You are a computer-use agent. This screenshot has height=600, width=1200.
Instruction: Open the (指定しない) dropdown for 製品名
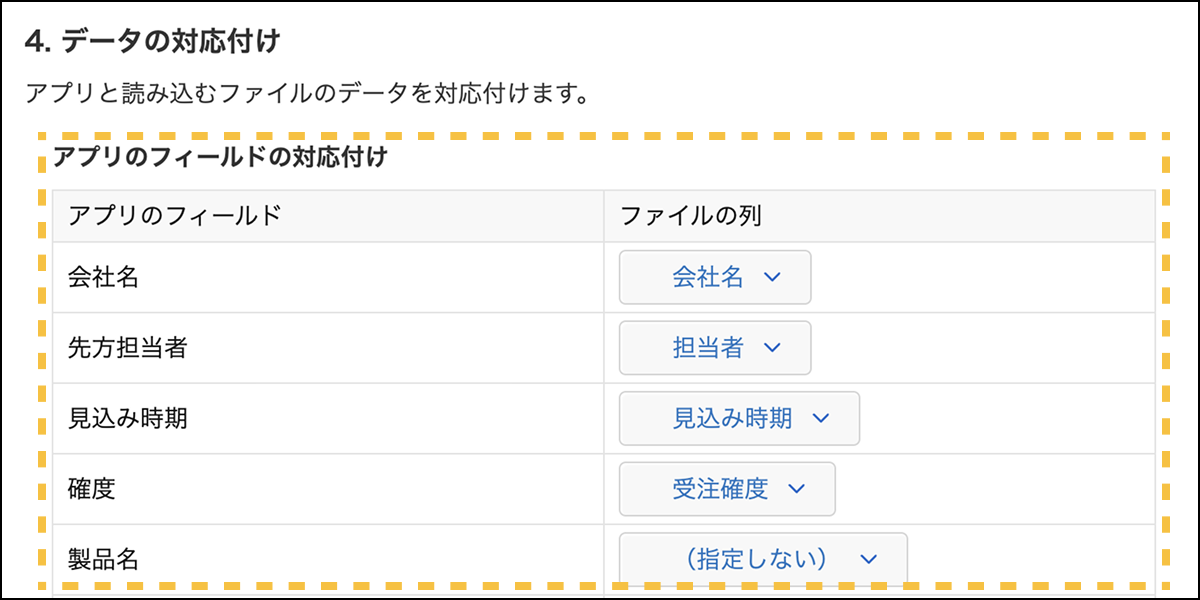763,559
